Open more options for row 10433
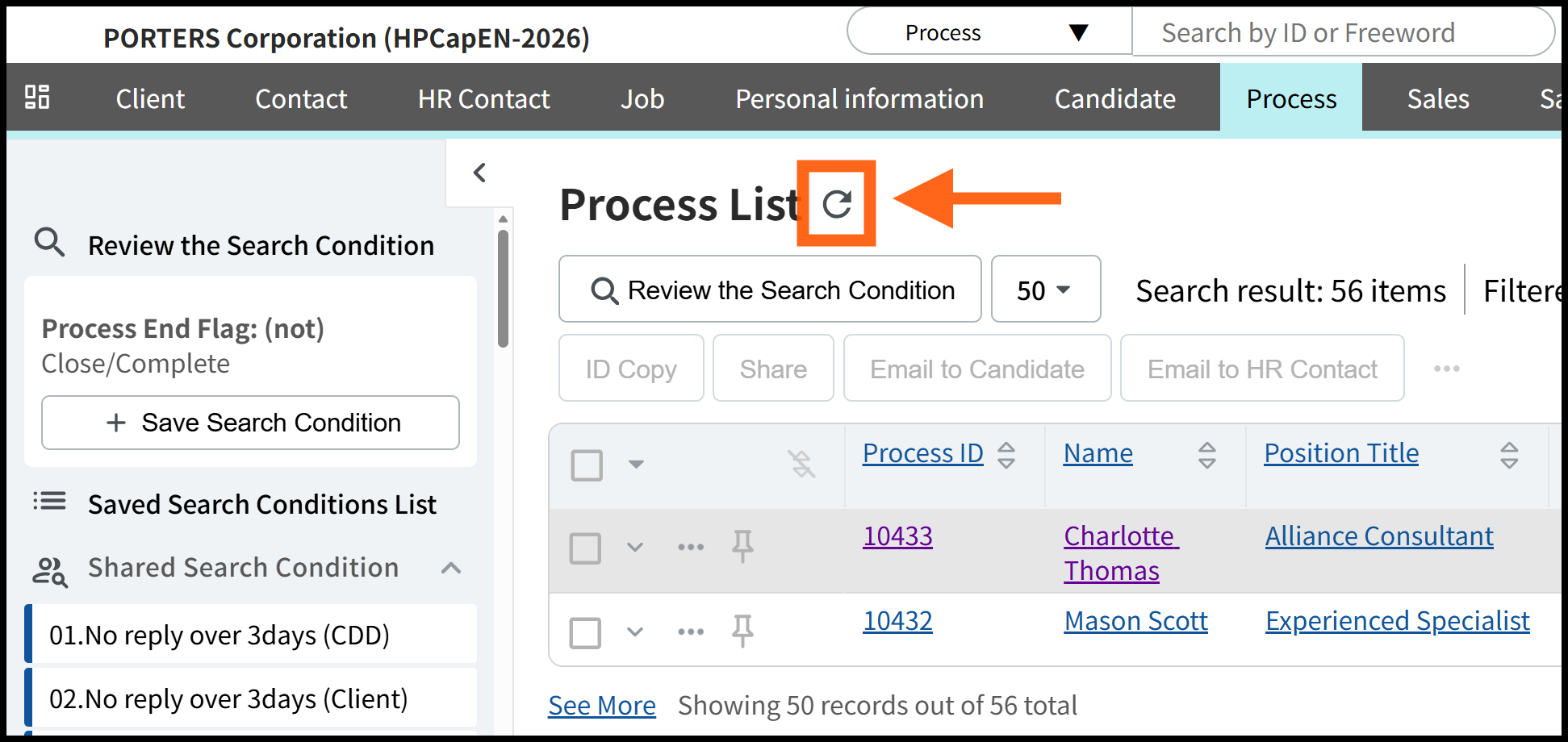 point(691,547)
